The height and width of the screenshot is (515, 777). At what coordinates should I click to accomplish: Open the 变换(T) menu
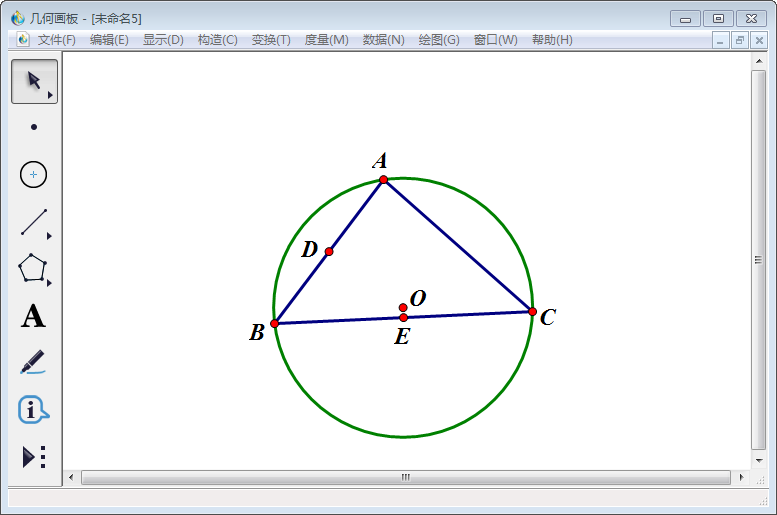point(271,40)
